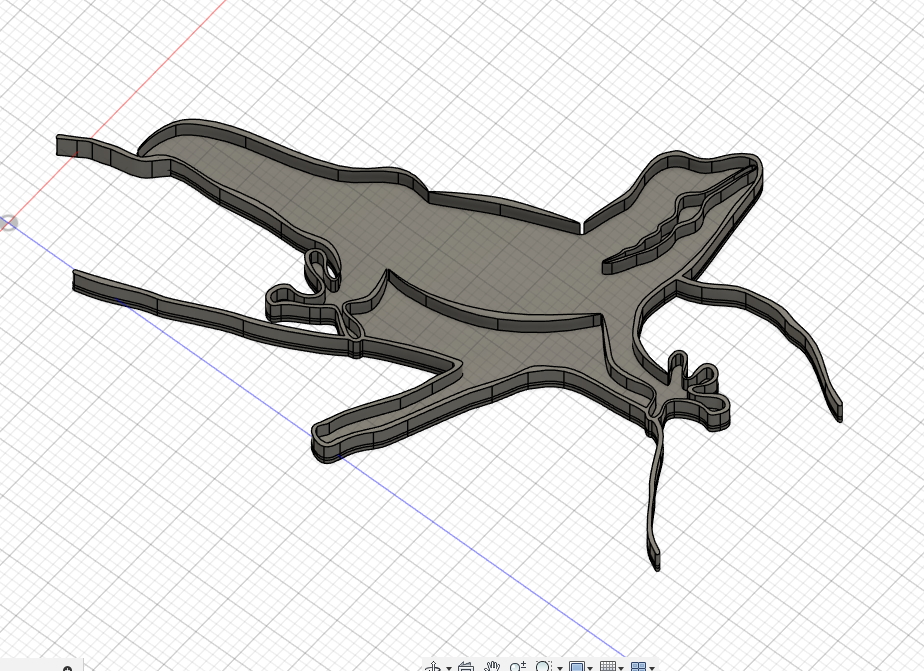Select the Orbit tool in navigation bar
924x671 pixels.
click(x=434, y=666)
